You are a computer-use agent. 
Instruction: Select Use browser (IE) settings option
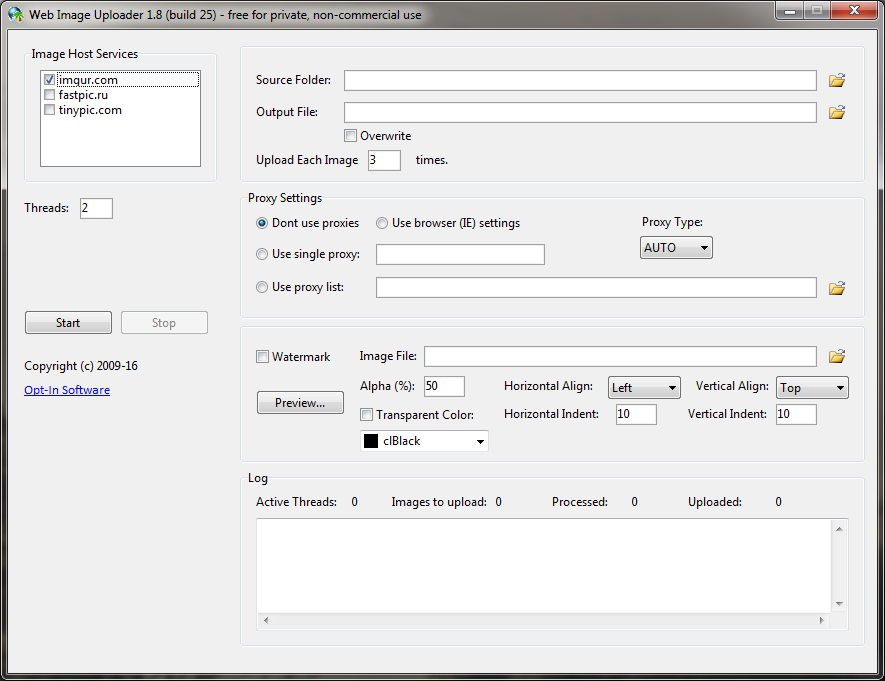[382, 223]
